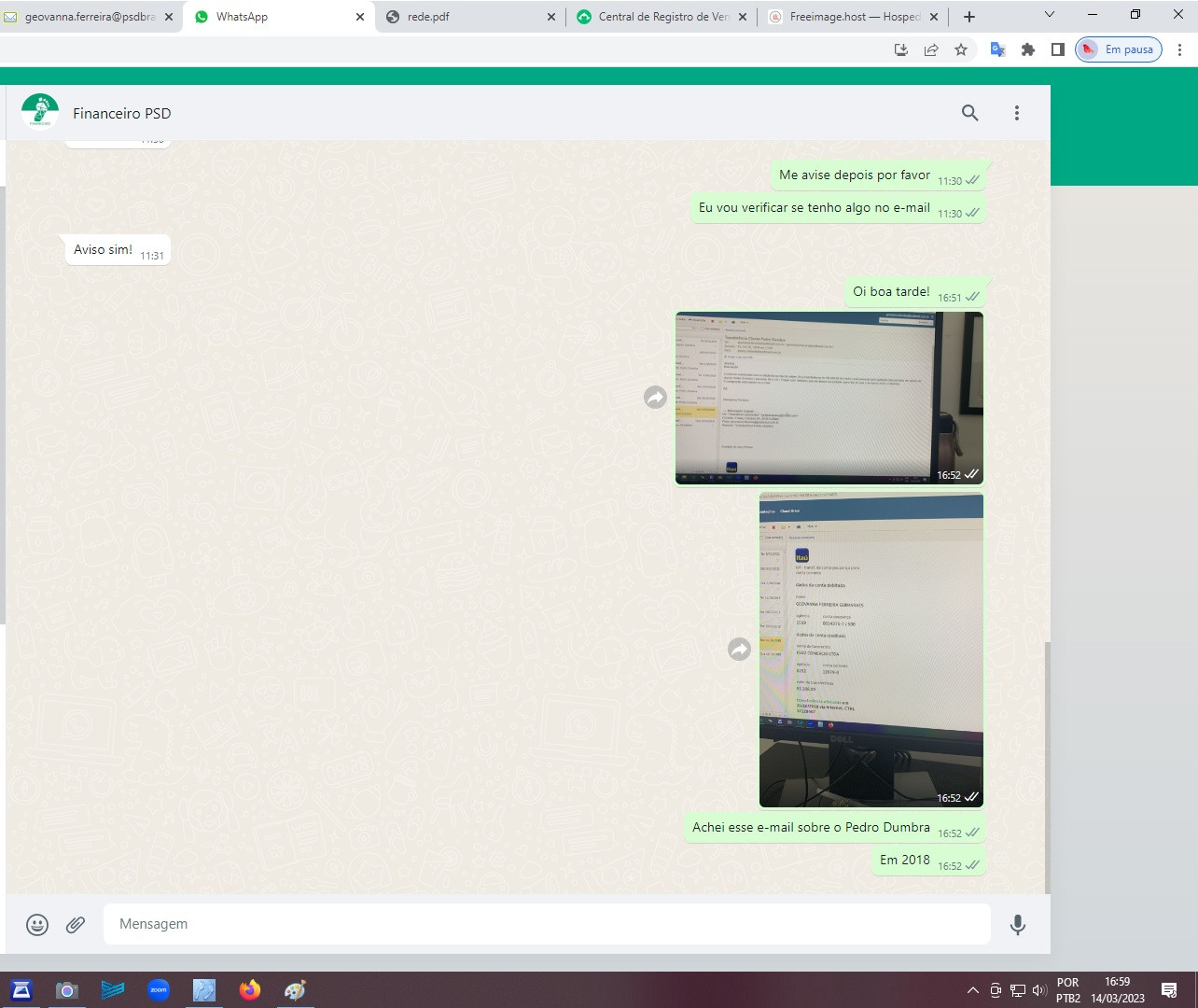Viewport: 1198px width, 1008px height.
Task: Open the taskbar clock and calendar
Action: pos(1118,990)
